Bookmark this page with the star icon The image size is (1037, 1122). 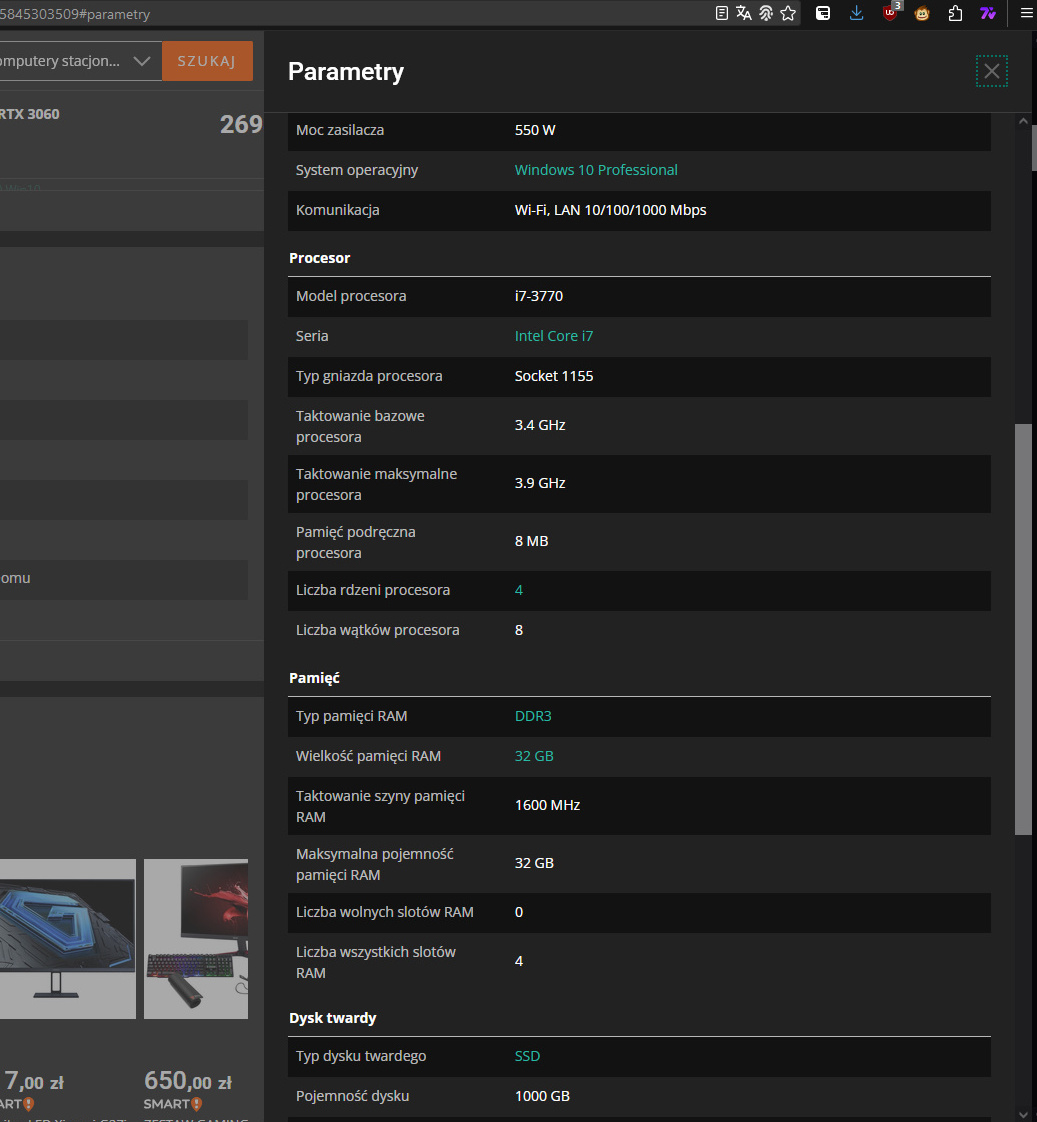click(x=788, y=13)
